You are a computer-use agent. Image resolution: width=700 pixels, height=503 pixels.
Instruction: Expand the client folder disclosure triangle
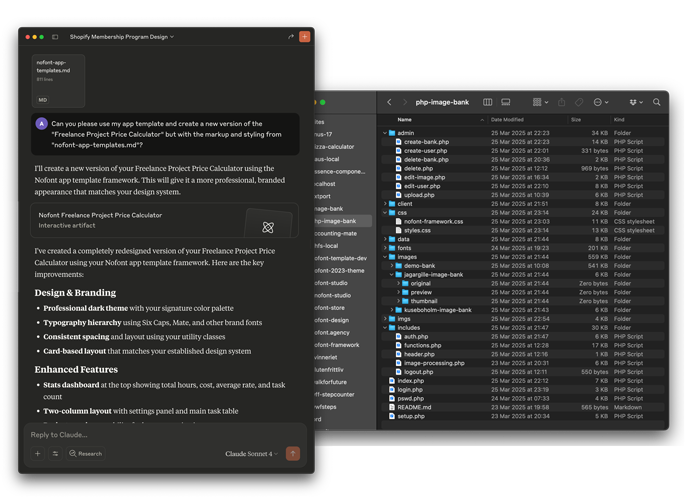[385, 204]
